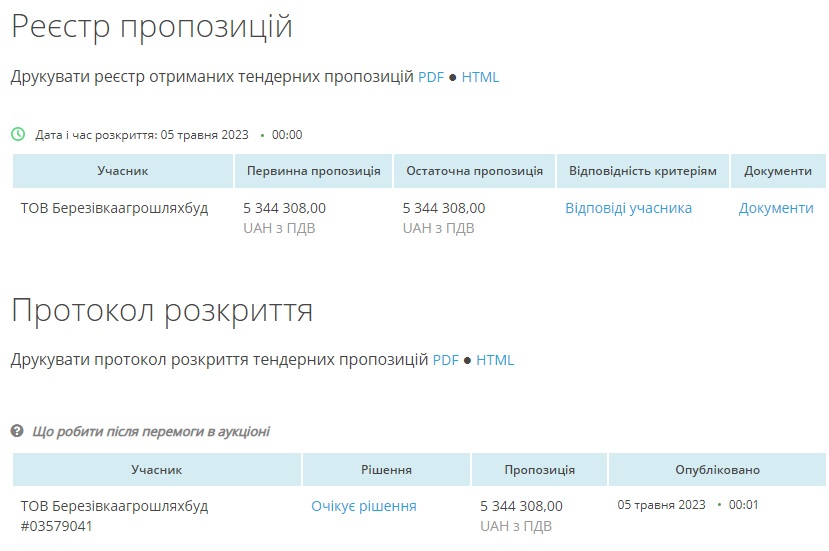Click the green clock icon beside opening date

click(x=18, y=134)
